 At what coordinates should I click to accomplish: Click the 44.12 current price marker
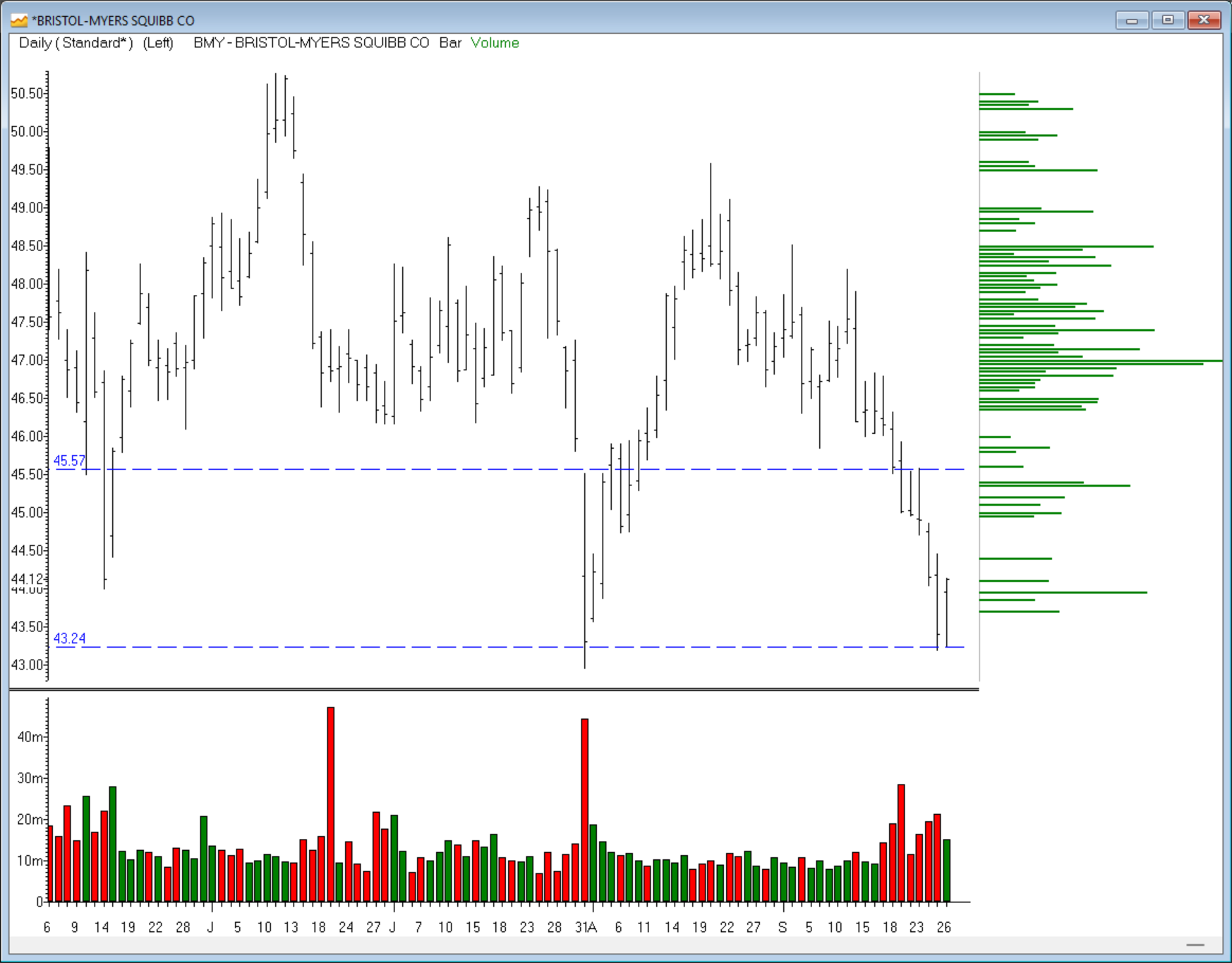[x=27, y=579]
